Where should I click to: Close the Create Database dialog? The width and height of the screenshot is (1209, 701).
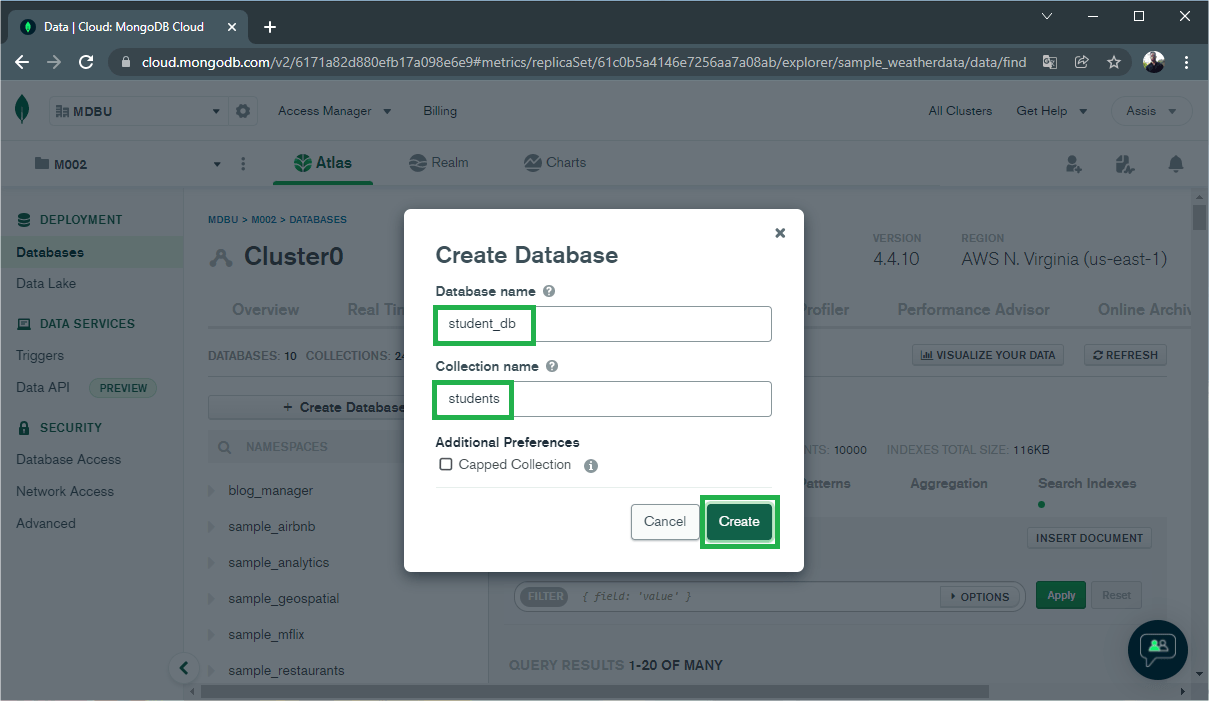coord(780,233)
